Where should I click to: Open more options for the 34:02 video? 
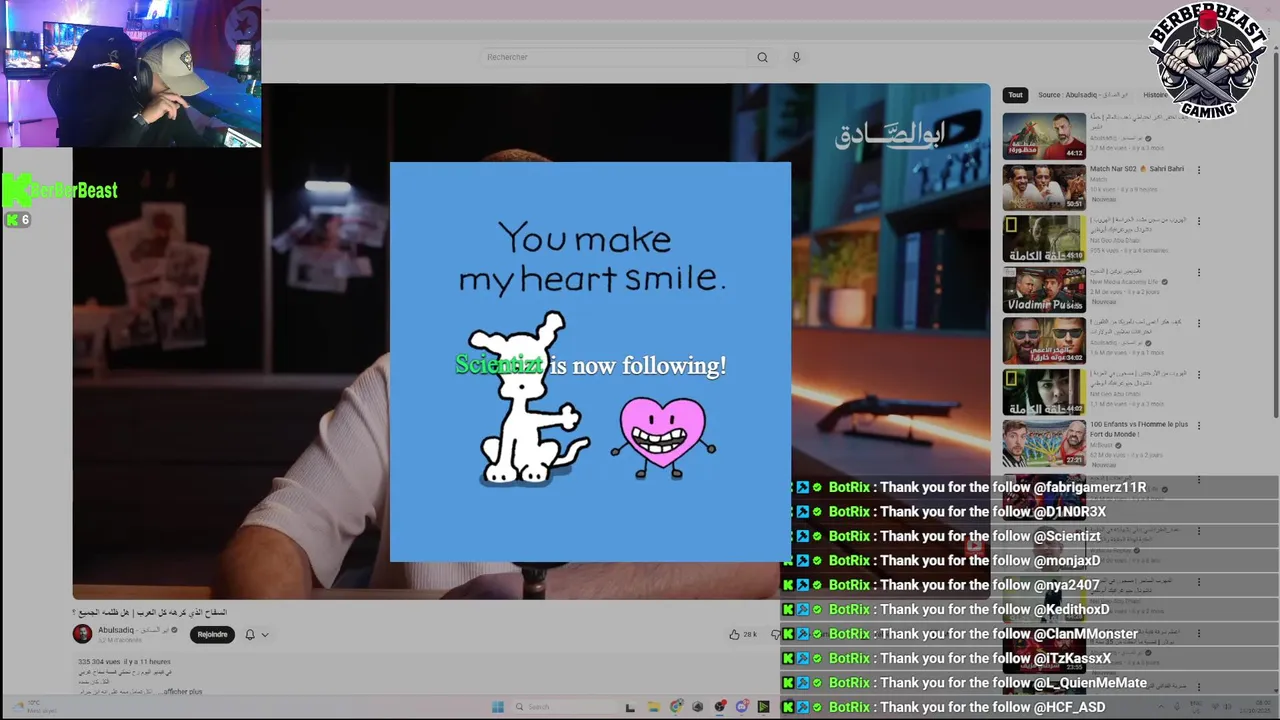pos(1198,324)
